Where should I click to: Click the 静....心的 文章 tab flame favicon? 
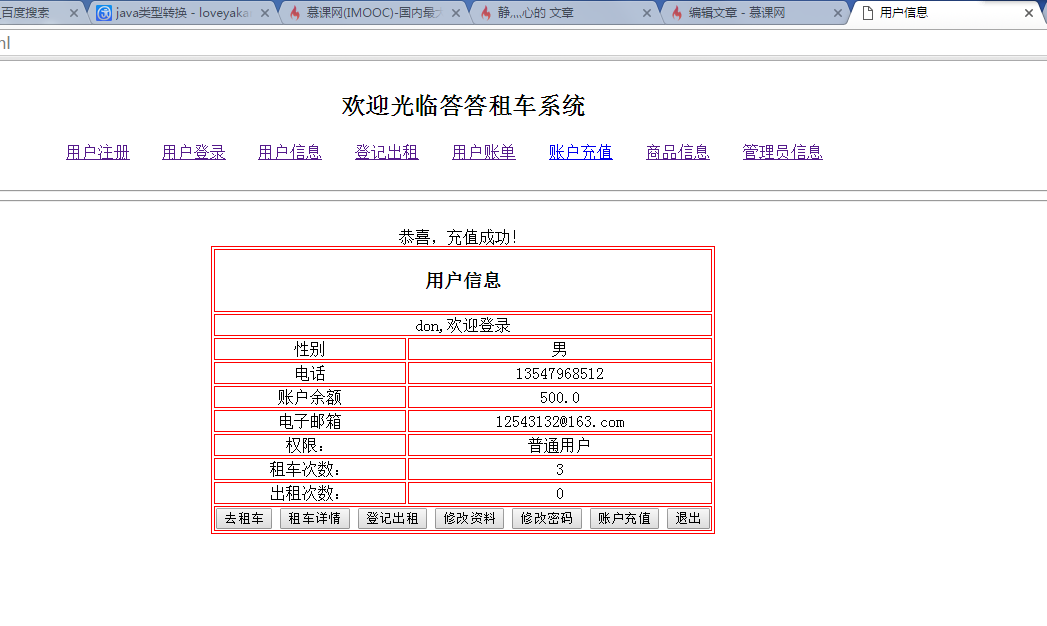coord(485,13)
